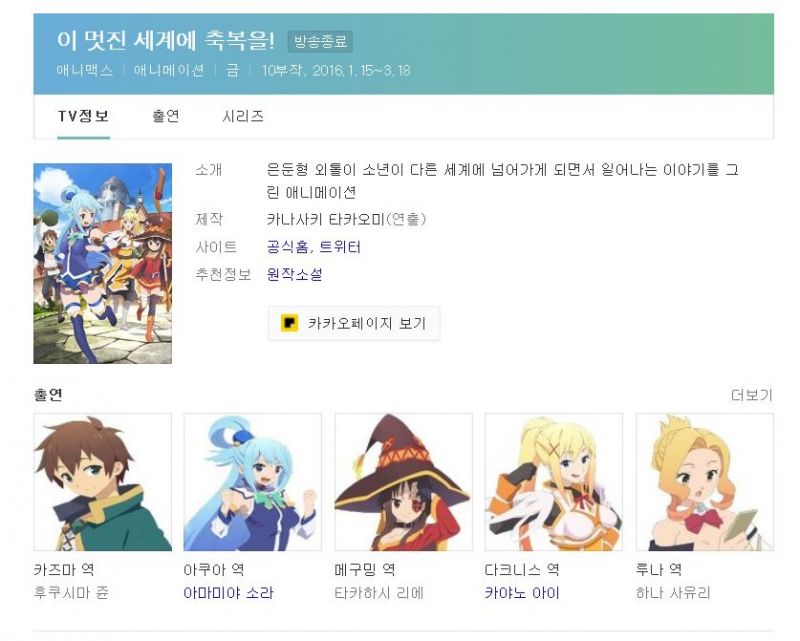Select the TV정보 tab

click(x=83, y=116)
